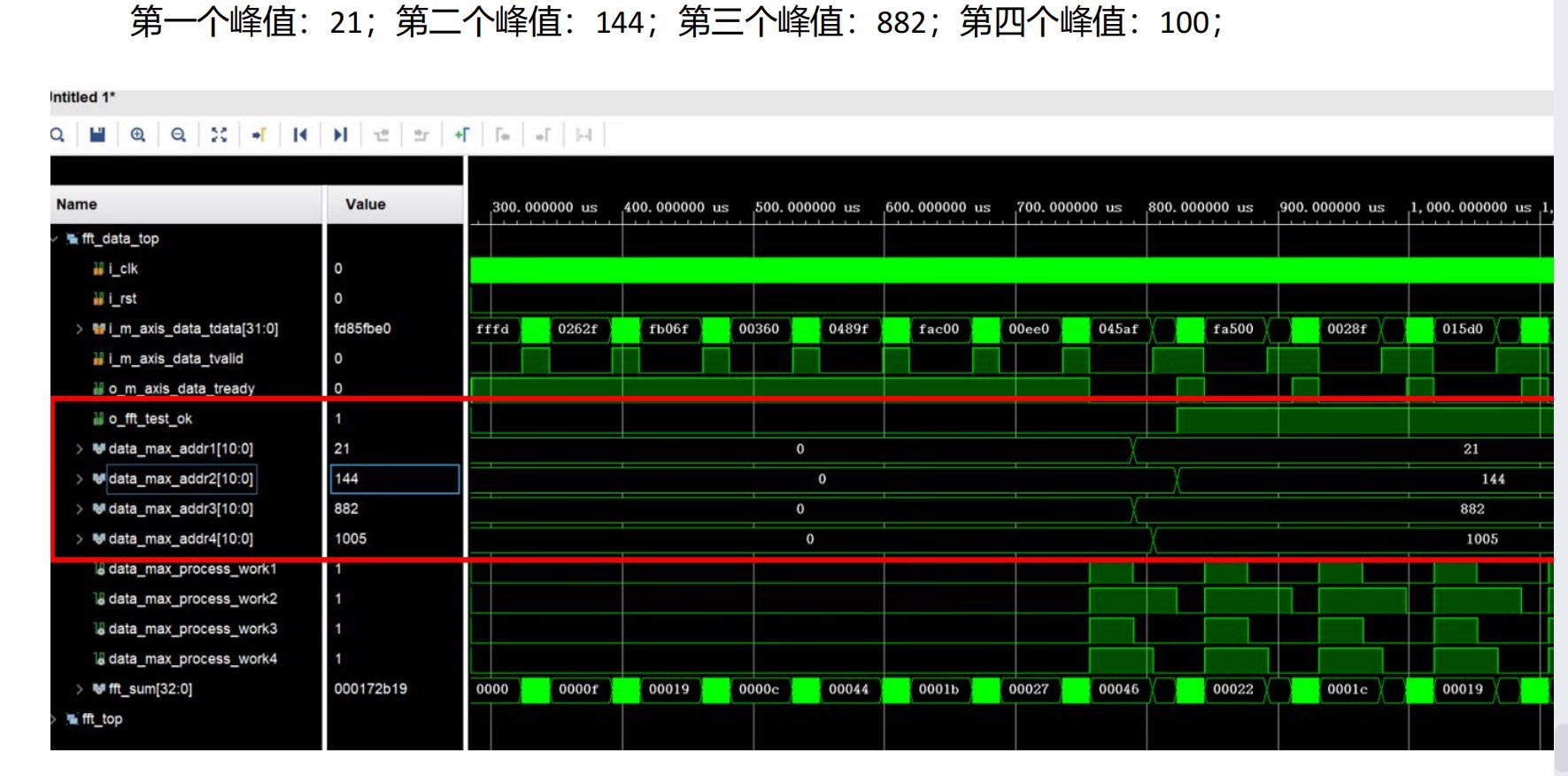
Task: Select the o_fft_test_ok signal name
Action: pyautogui.click(x=150, y=419)
